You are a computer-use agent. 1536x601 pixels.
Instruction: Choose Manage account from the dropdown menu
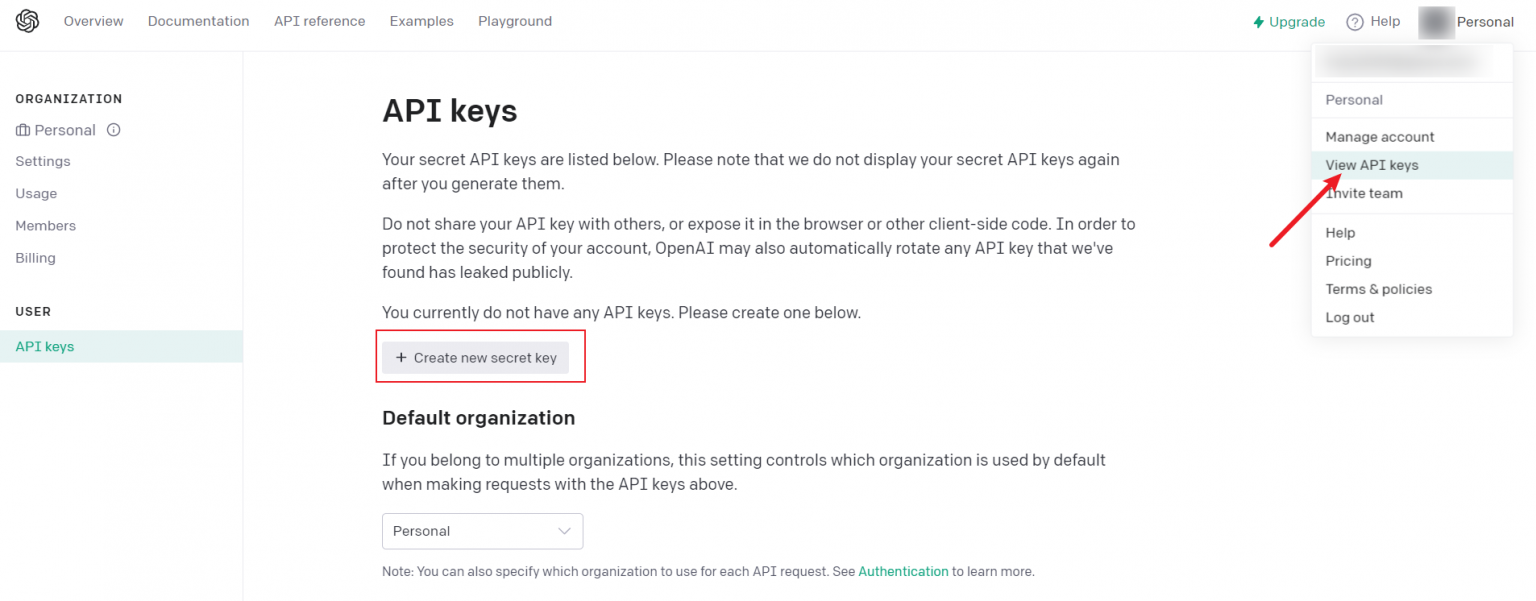pyautogui.click(x=1379, y=136)
